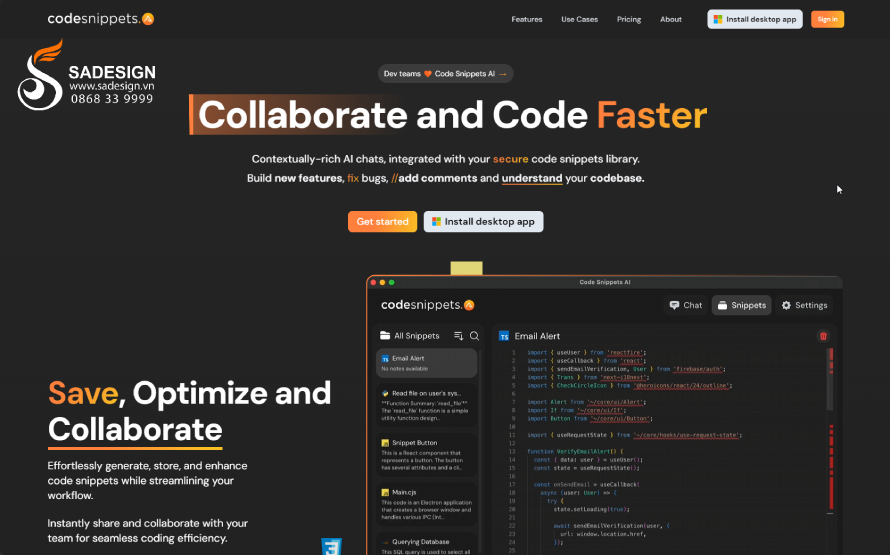Viewport: 890px width, 555px height.
Task: Click Install desktop app in header
Action: tap(754, 19)
